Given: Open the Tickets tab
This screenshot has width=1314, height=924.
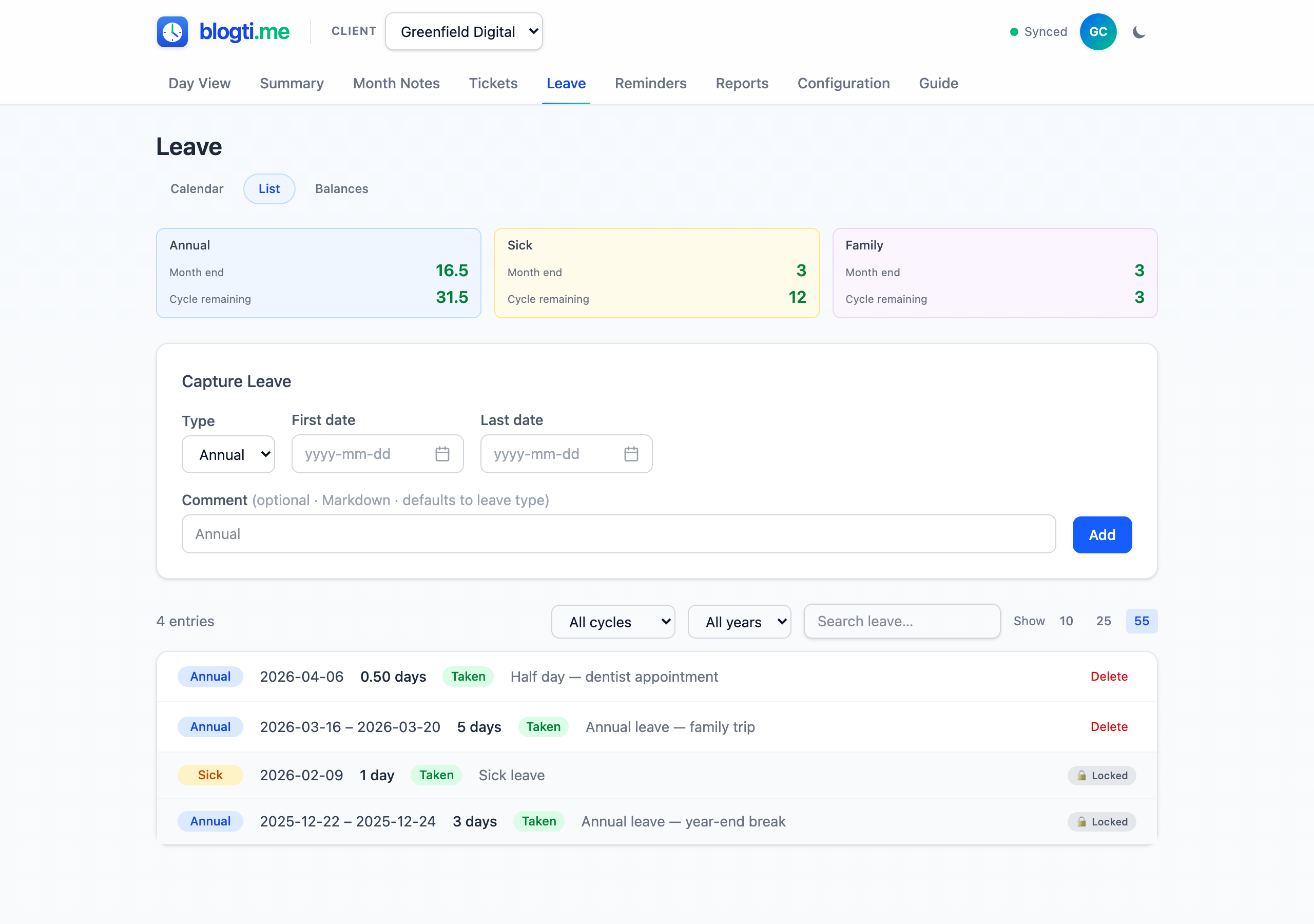Looking at the screenshot, I should (493, 84).
